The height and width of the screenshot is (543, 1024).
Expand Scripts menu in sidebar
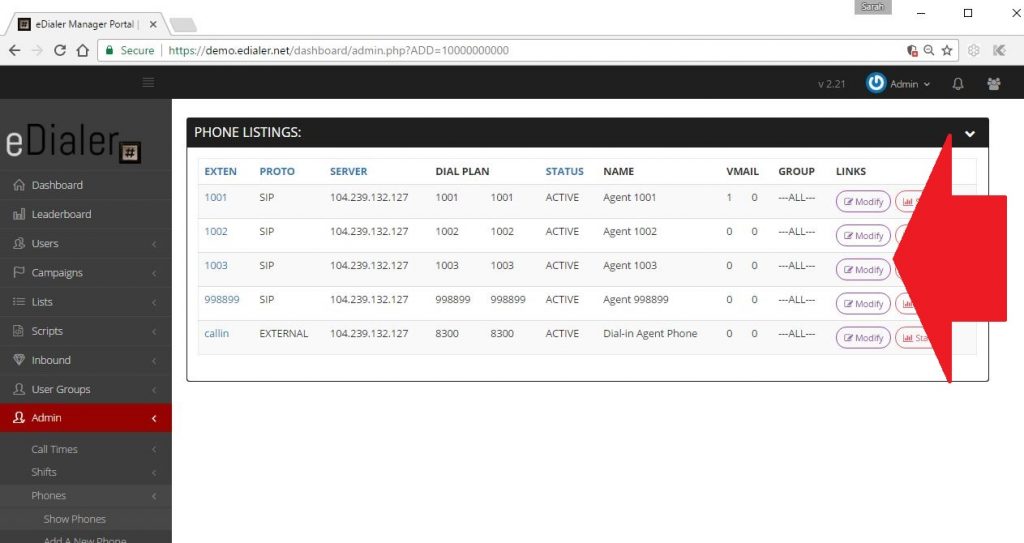coord(86,331)
